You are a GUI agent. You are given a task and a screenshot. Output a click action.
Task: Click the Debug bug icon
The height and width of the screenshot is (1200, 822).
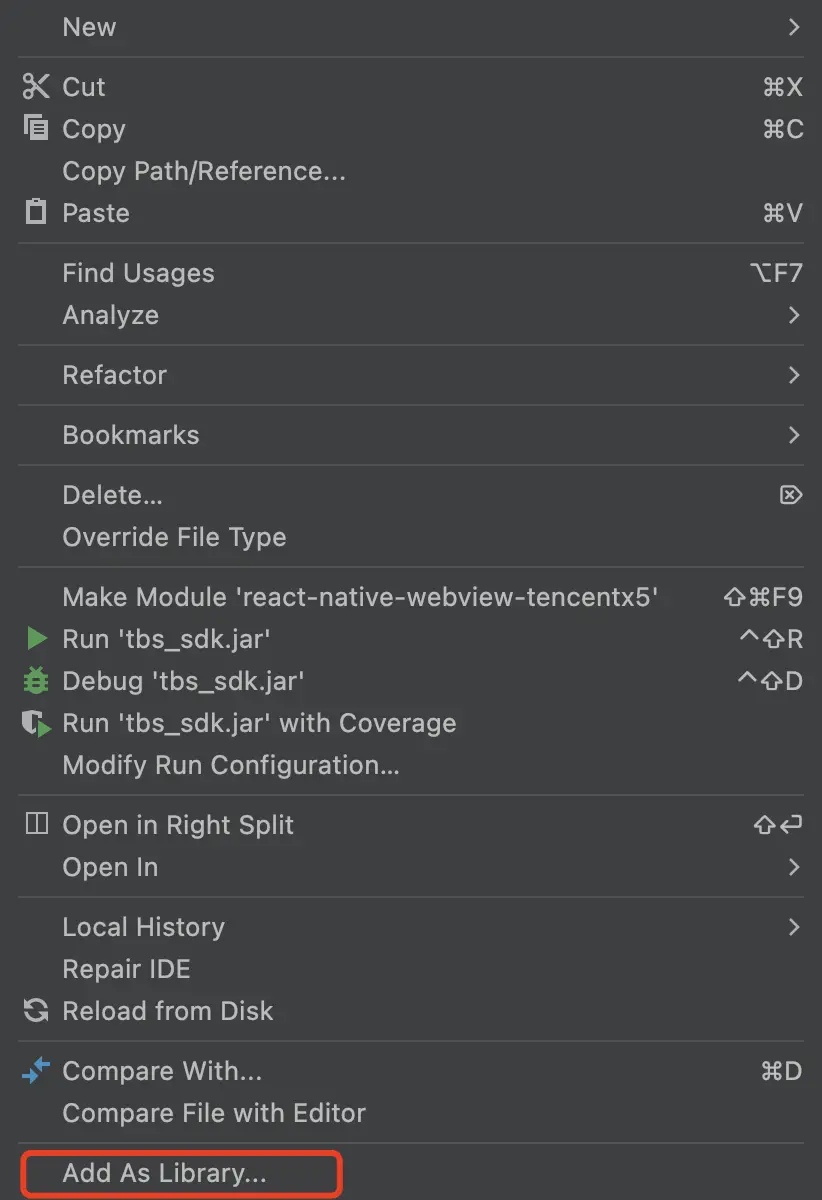[x=36, y=681]
